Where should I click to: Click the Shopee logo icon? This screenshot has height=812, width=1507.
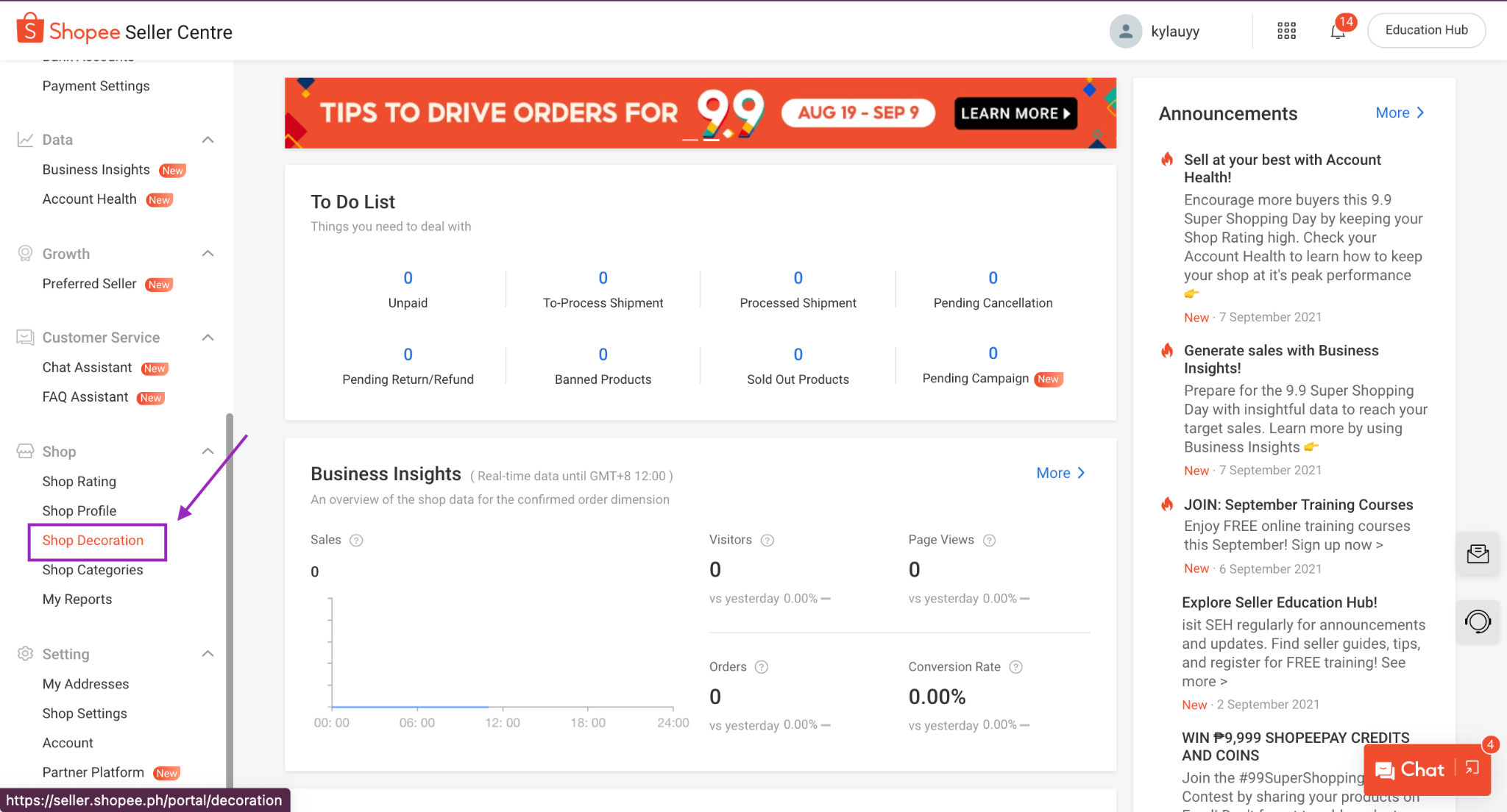[x=29, y=29]
